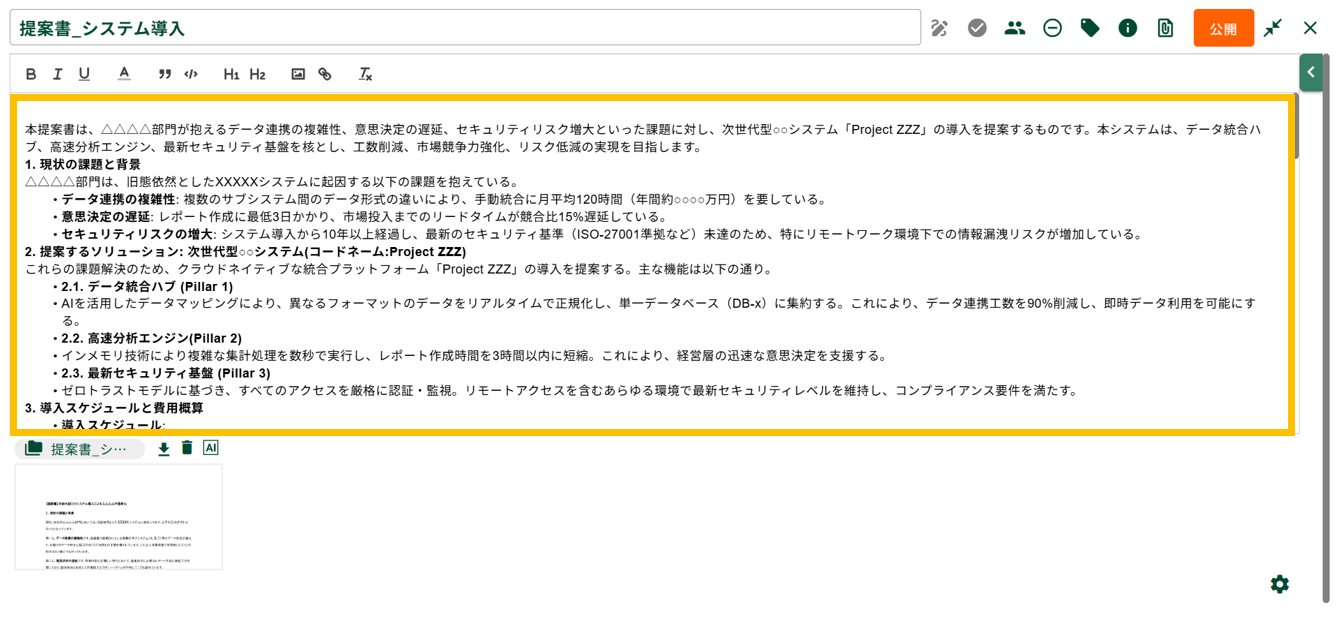Open the 提案書 attachment preview thumbnail
Viewport: 1338px width, 634px height.
pyautogui.click(x=119, y=517)
